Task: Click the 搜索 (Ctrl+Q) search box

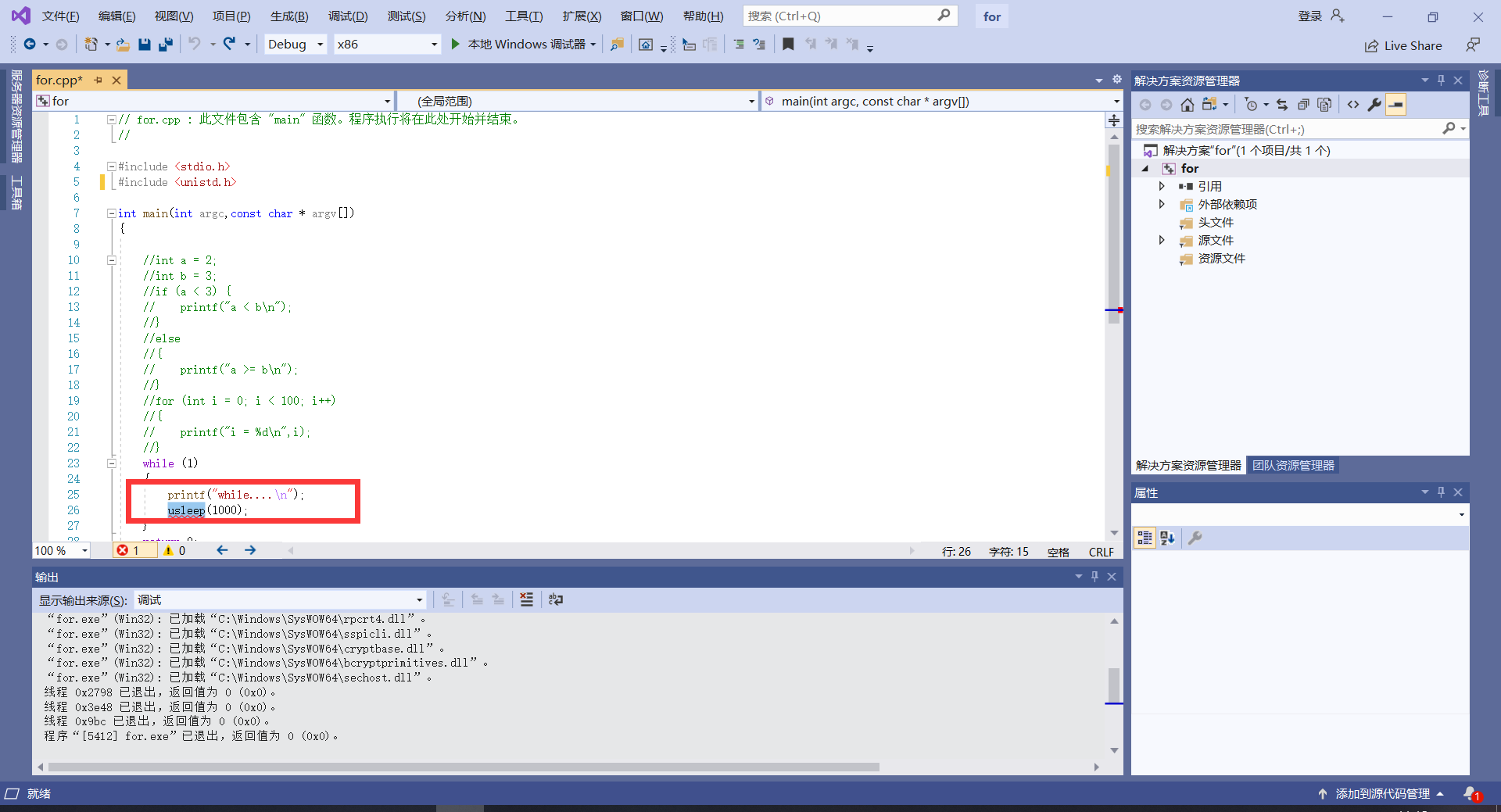Action: click(x=850, y=16)
